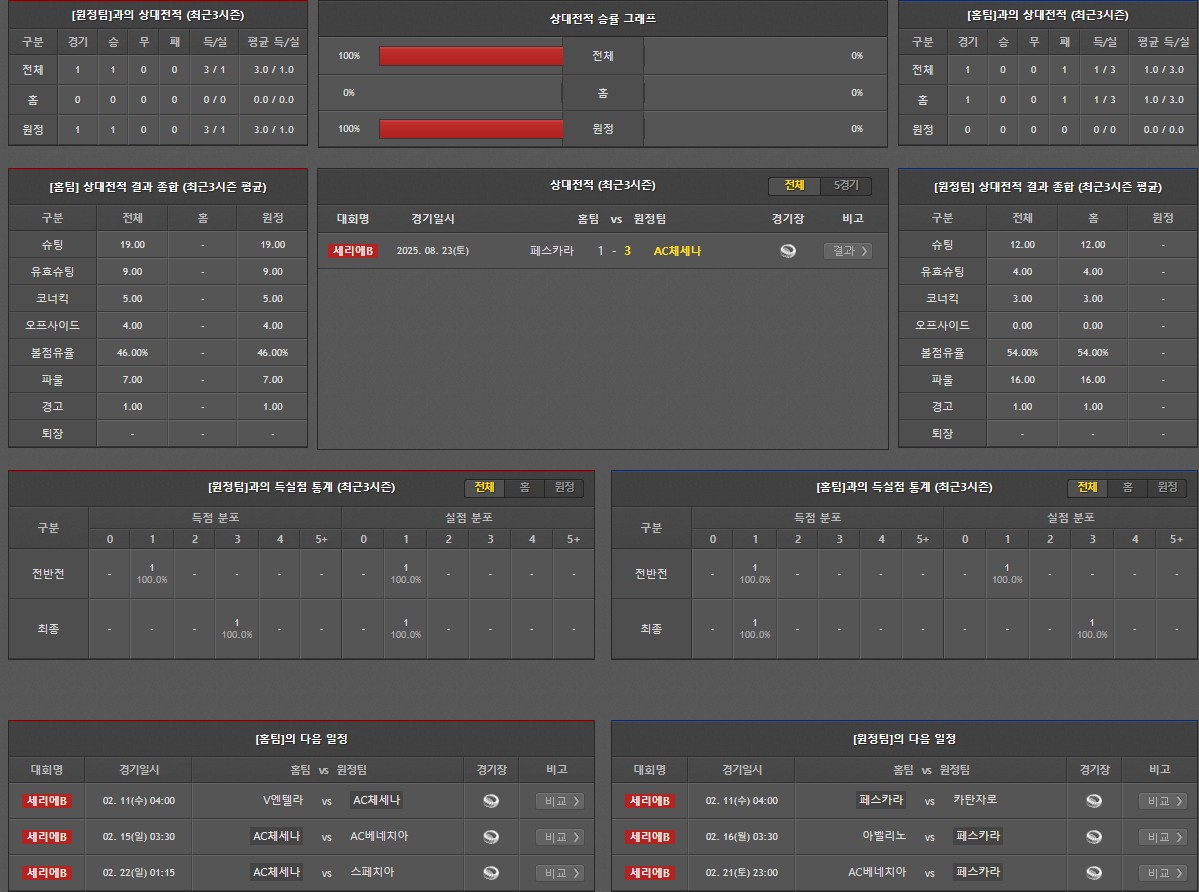Click the red 전체 win rate bar

tap(471, 56)
